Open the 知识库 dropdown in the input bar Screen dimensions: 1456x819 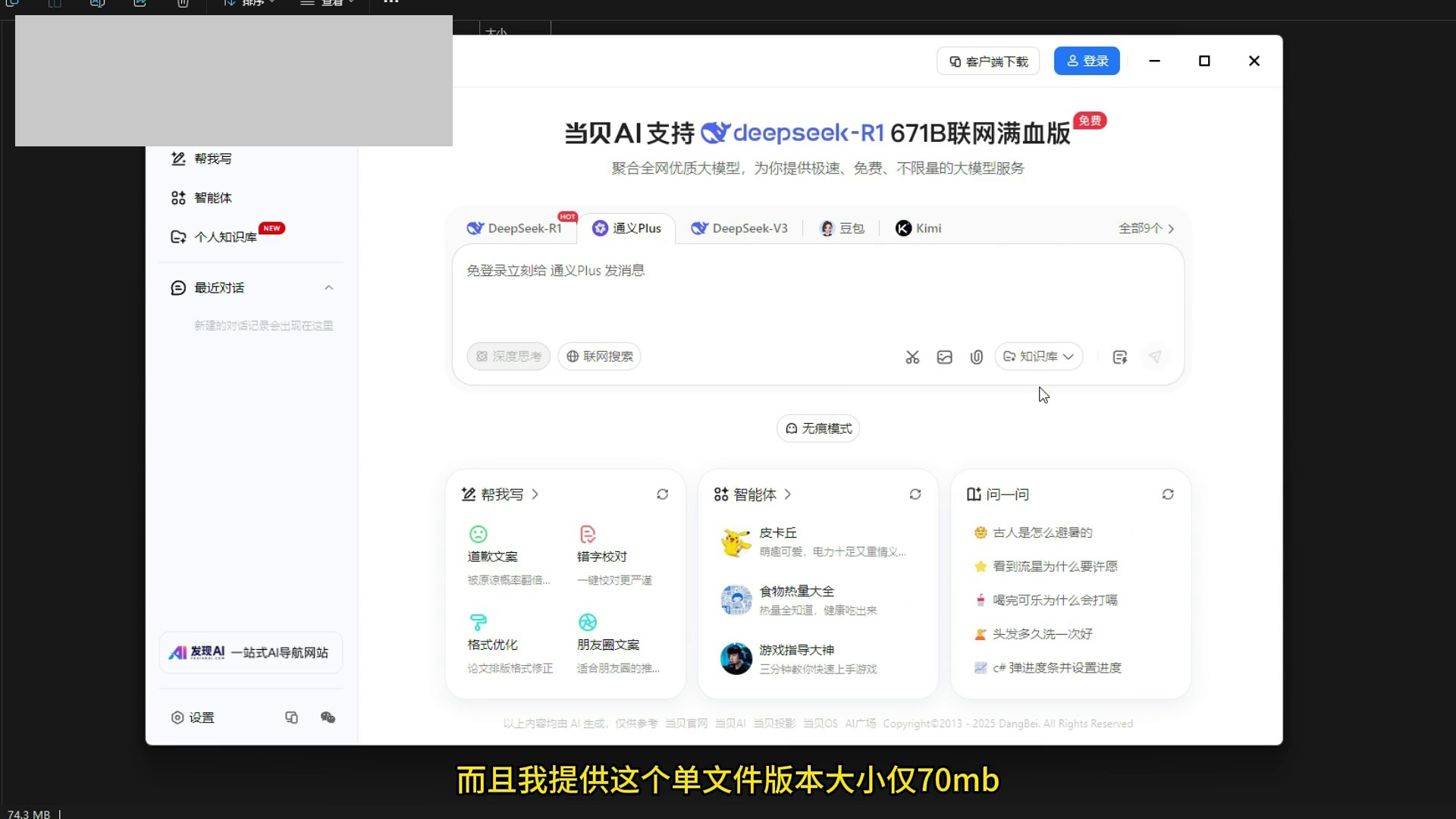[x=1038, y=356]
